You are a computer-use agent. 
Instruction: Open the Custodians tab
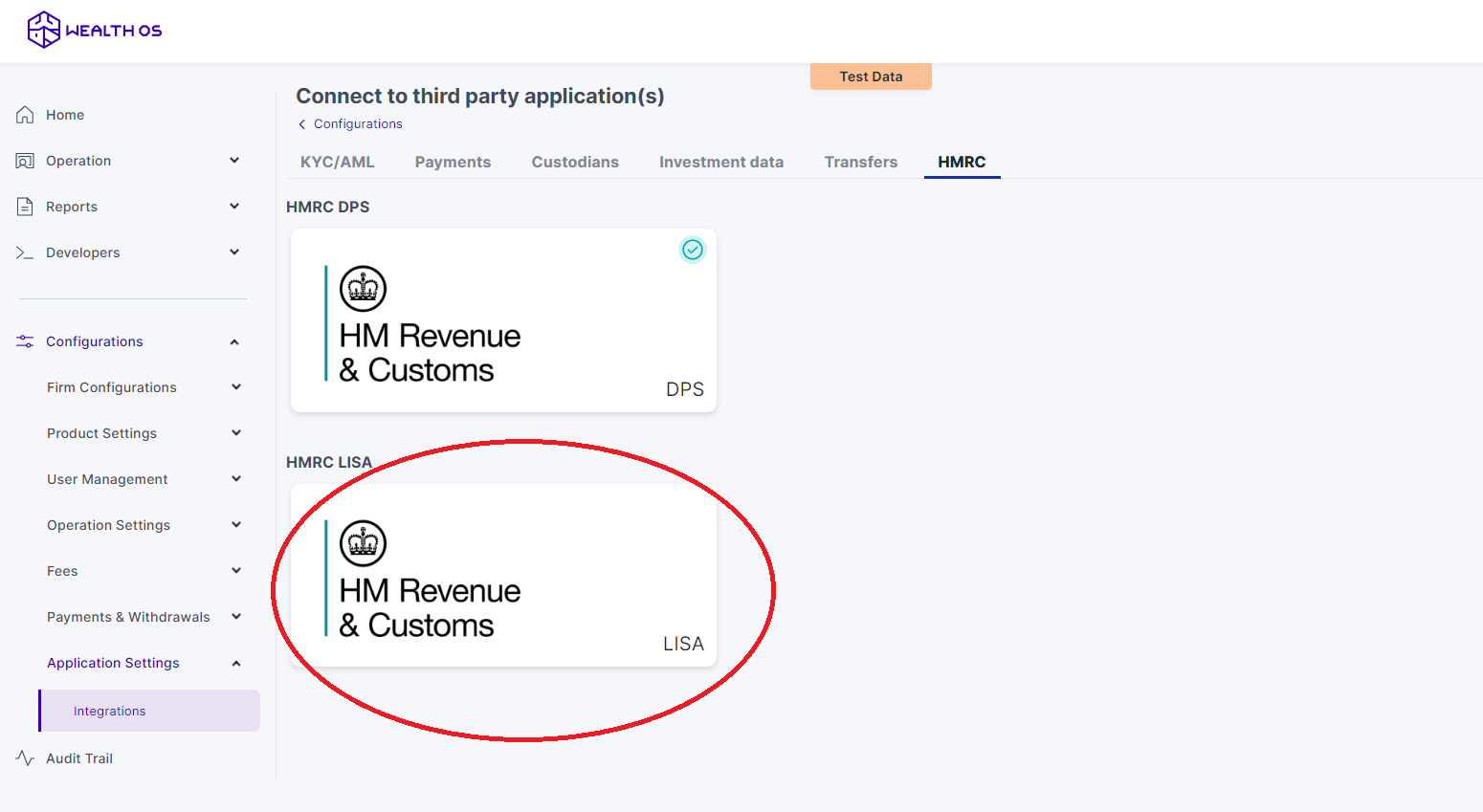(575, 163)
